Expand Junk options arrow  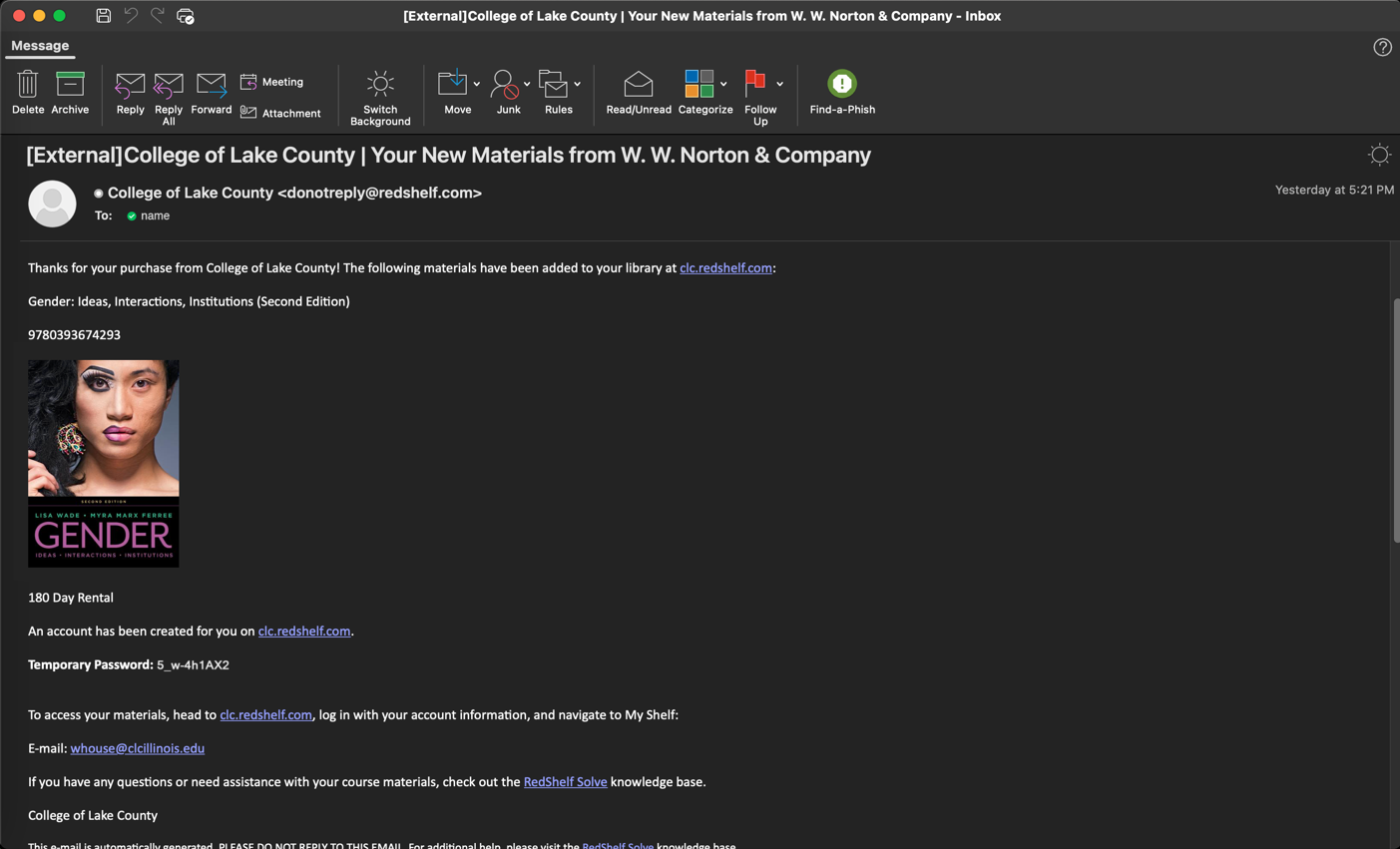click(527, 84)
